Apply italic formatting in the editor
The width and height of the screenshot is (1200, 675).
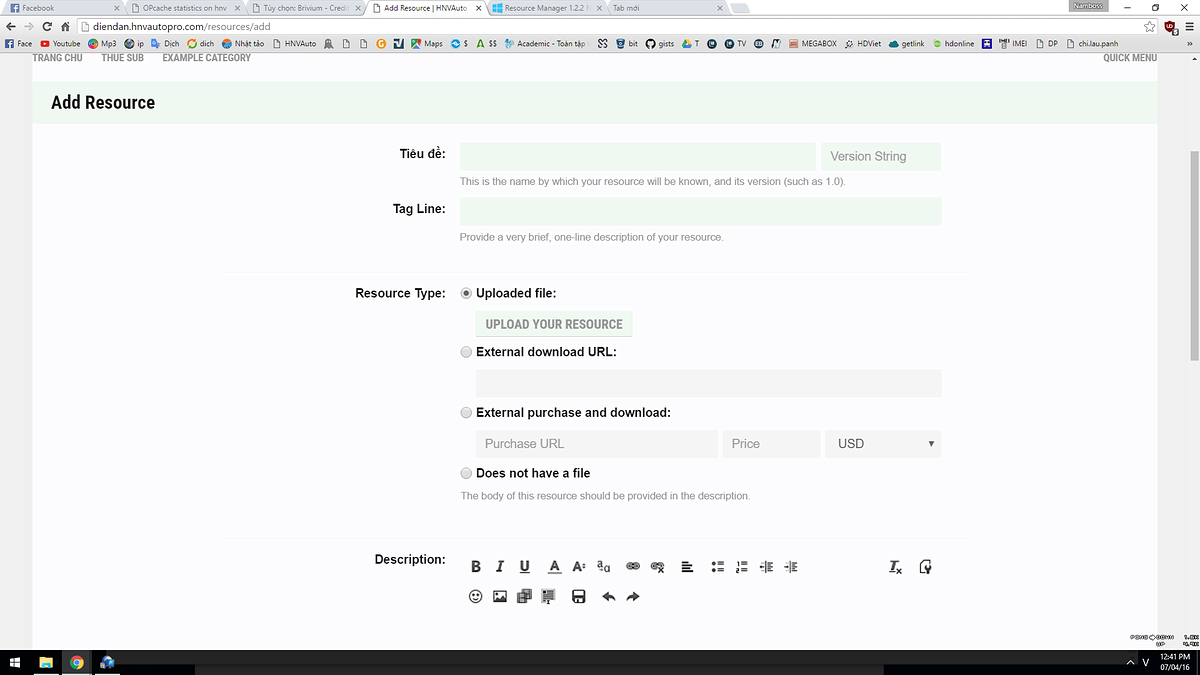tap(500, 567)
